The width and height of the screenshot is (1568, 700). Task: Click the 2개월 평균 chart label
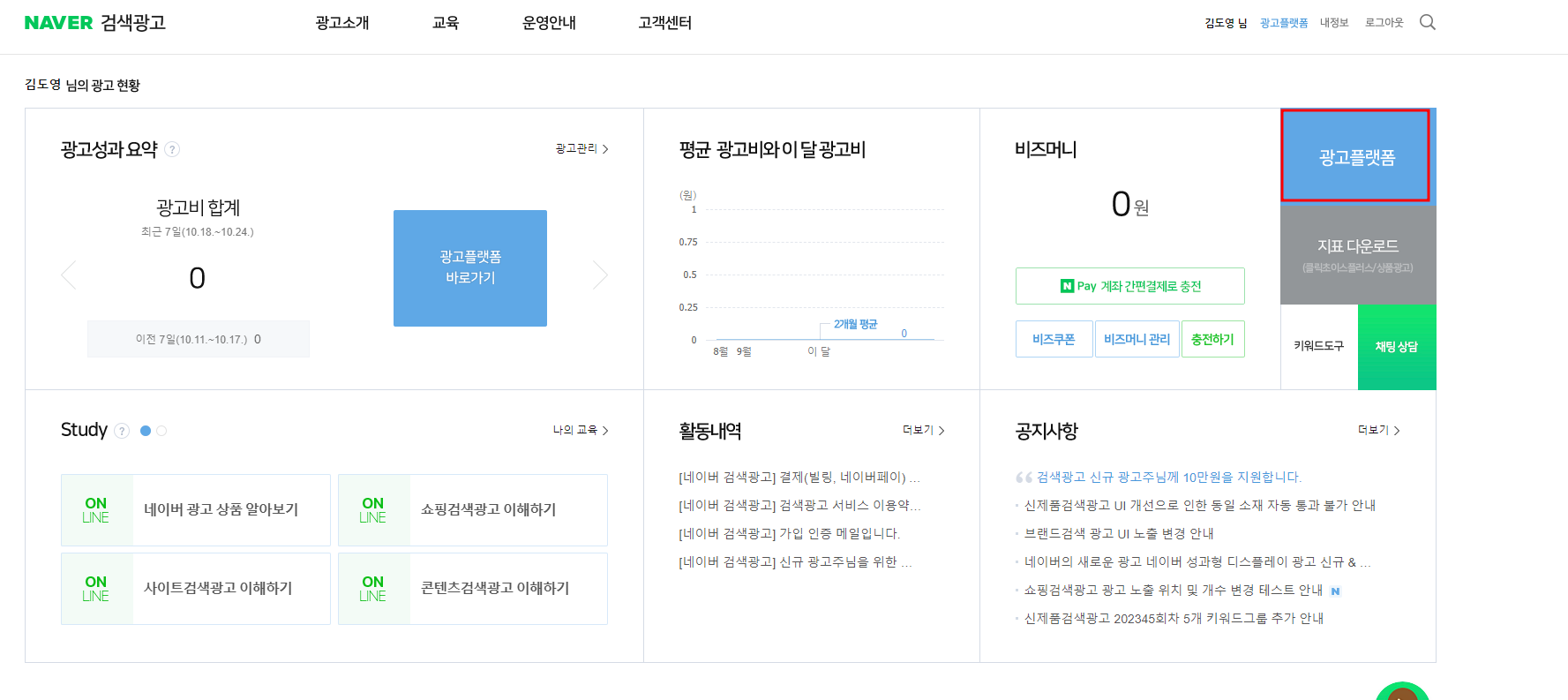click(x=855, y=324)
